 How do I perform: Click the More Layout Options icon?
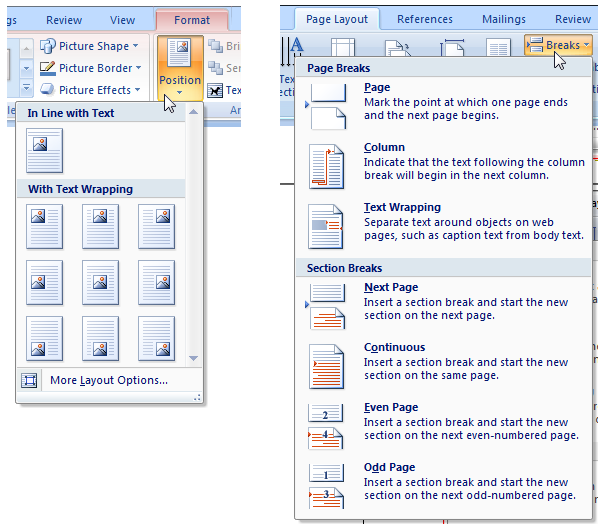coord(29,380)
